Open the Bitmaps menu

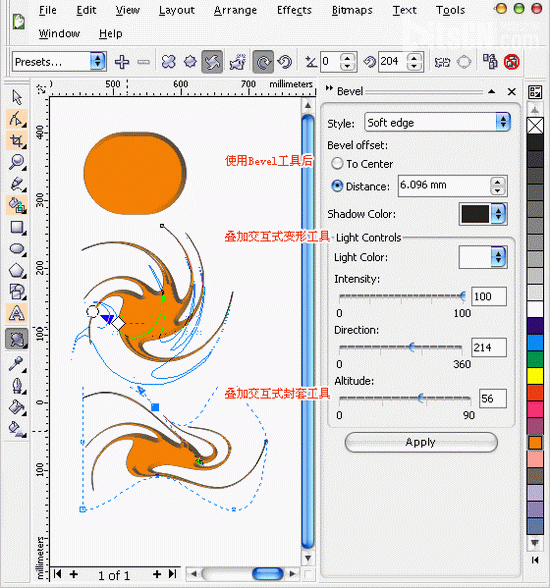tap(352, 10)
